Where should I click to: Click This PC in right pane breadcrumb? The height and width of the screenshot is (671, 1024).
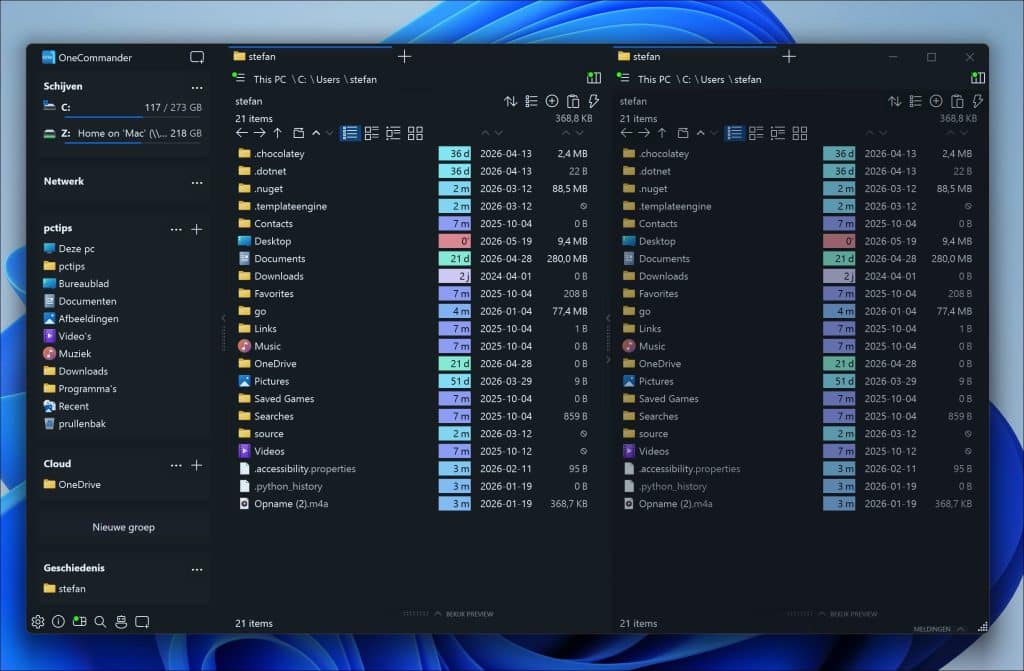point(654,79)
